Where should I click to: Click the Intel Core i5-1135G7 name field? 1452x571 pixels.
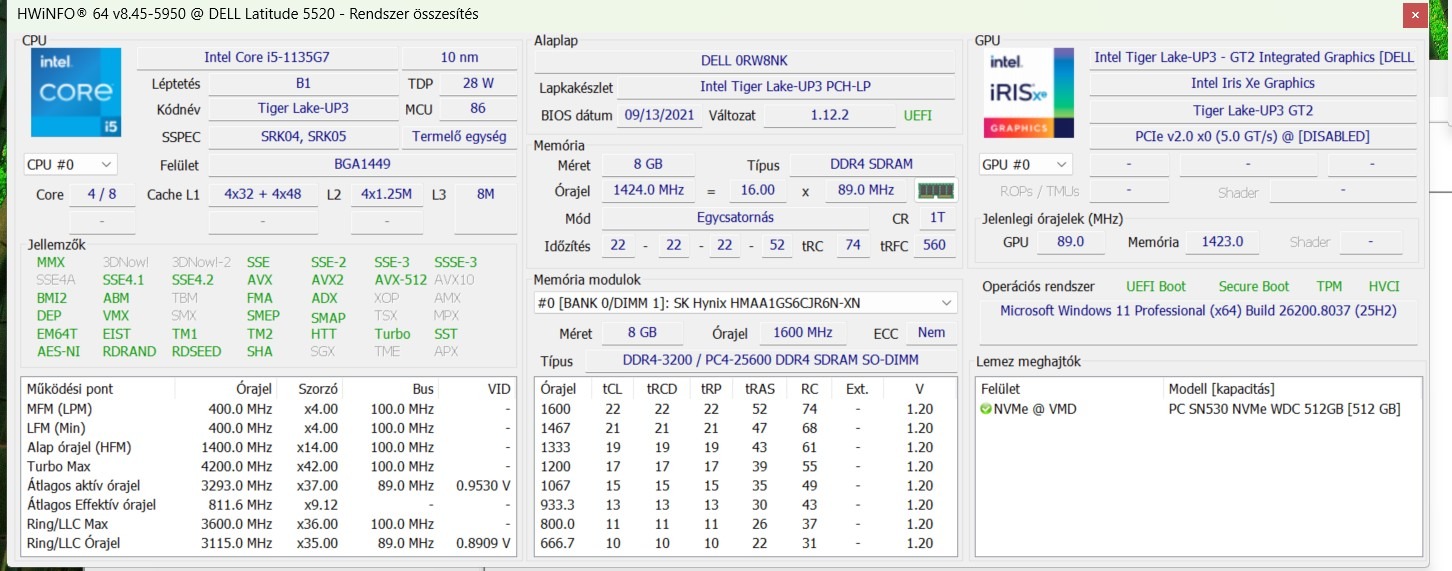pos(266,58)
